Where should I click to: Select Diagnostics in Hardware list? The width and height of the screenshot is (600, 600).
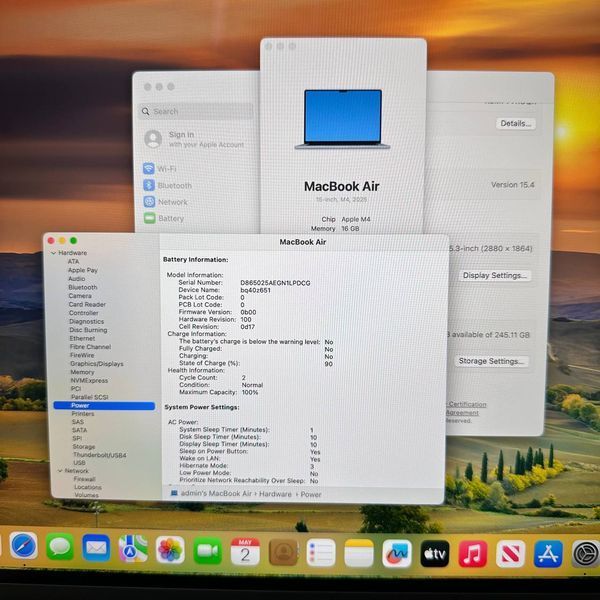coord(86,321)
